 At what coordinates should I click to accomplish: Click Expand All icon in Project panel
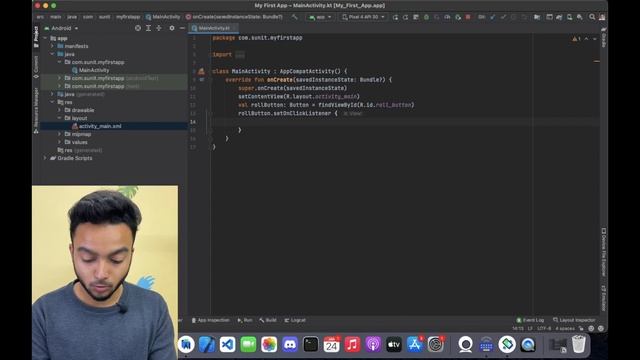[x=149, y=28]
